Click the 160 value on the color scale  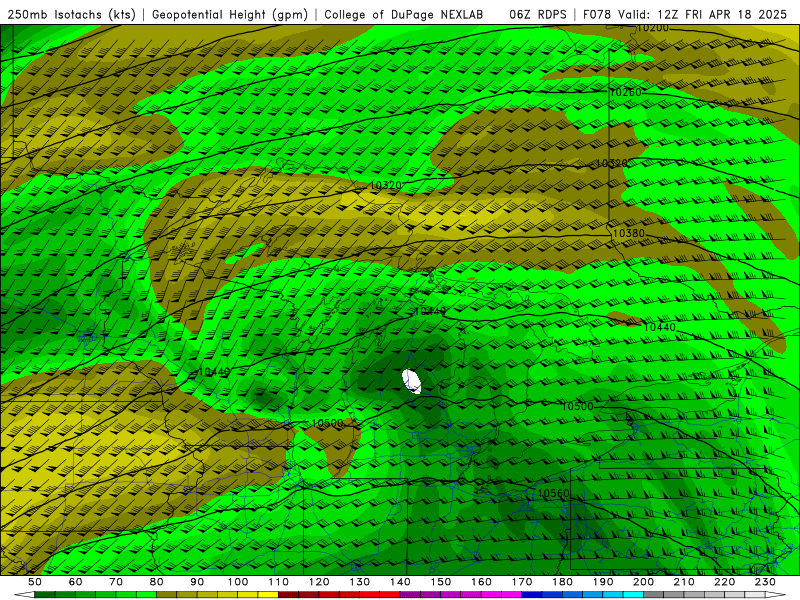tap(481, 582)
